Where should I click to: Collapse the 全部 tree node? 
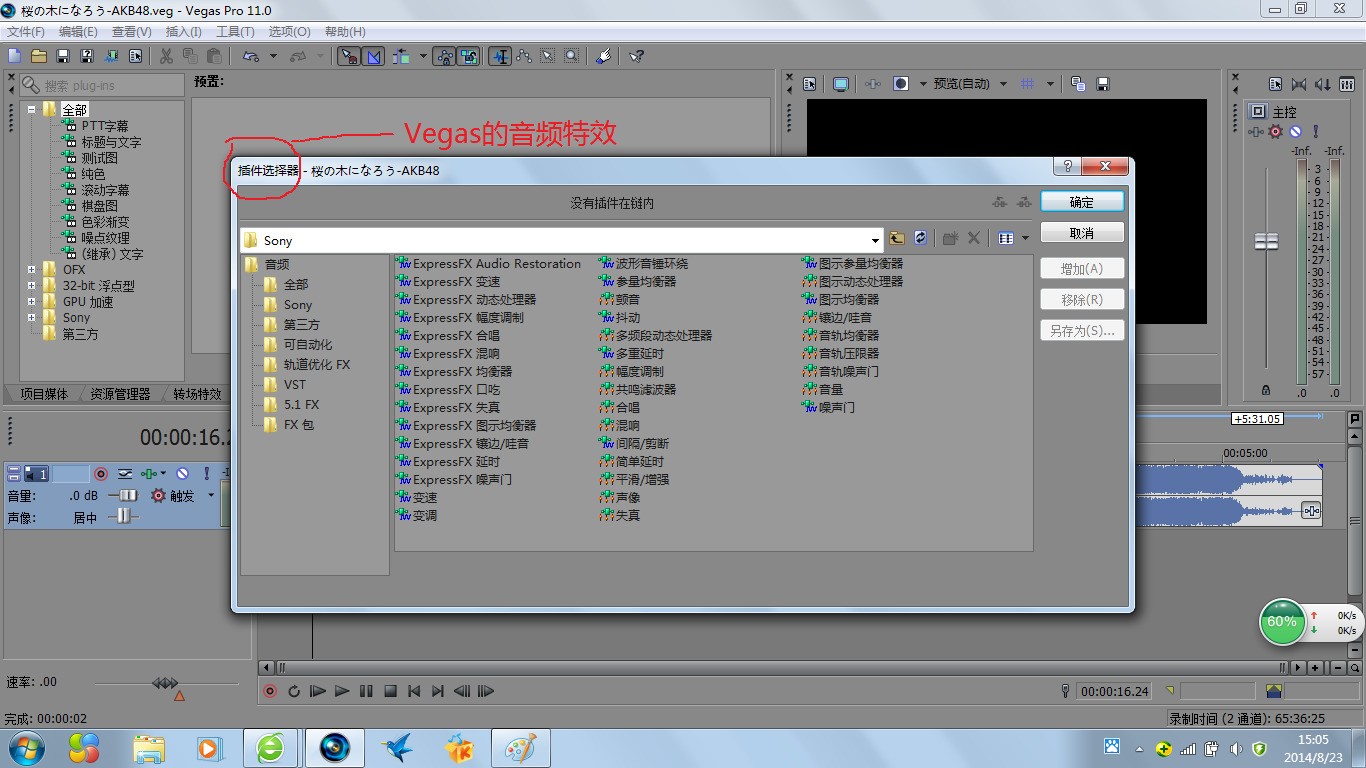coord(32,109)
